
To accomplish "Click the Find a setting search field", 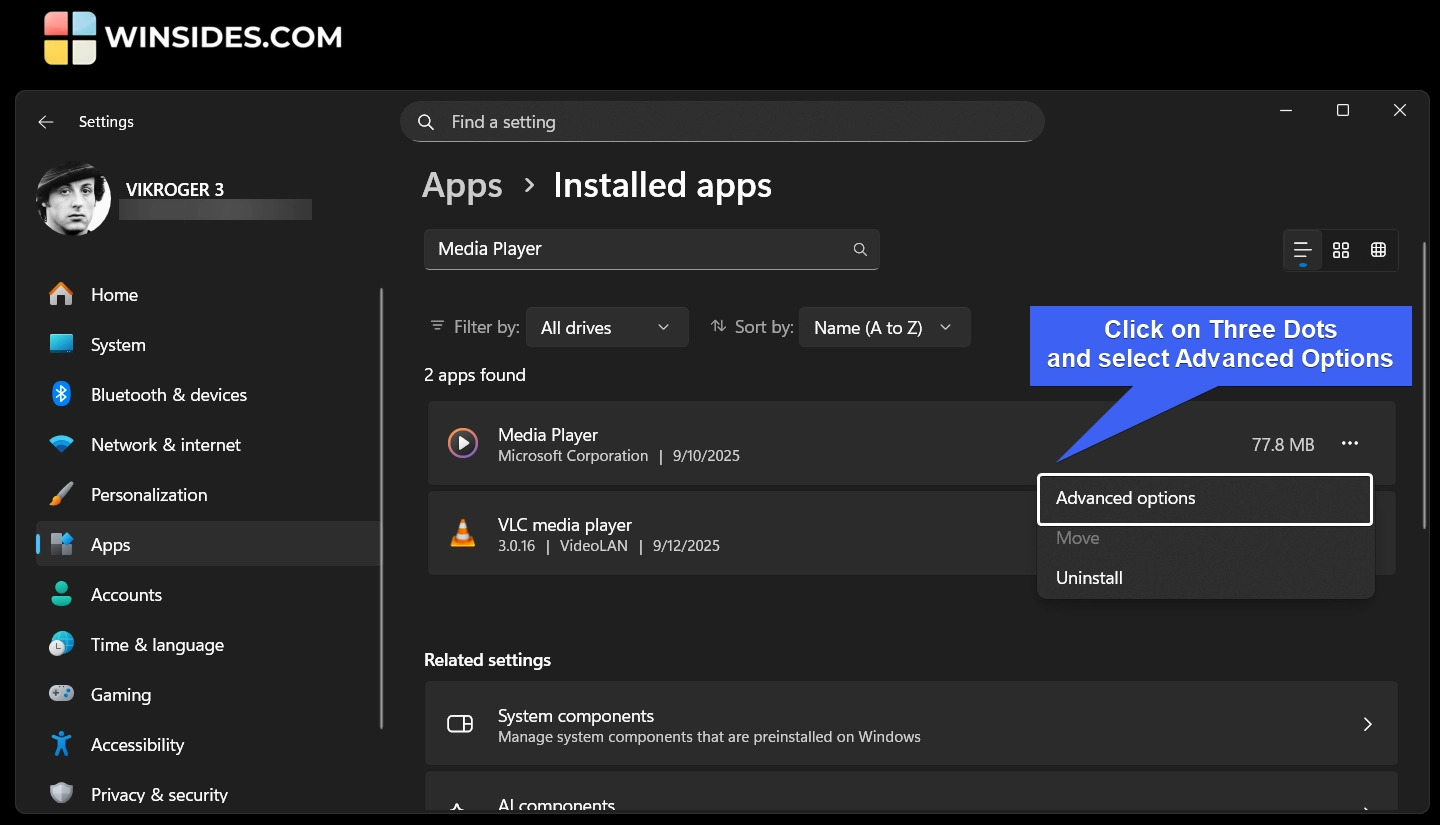I will coord(722,122).
